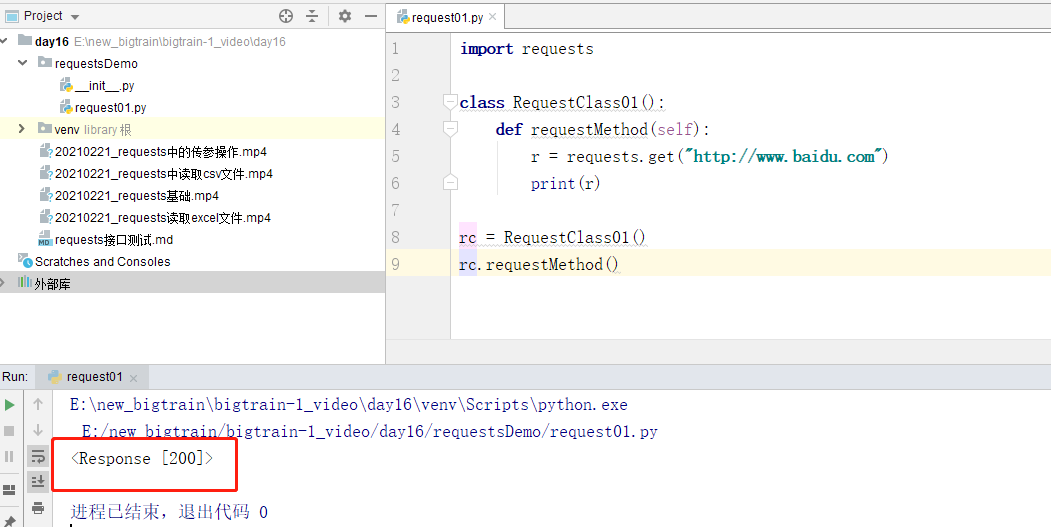Rerun request01 with green play icon
This screenshot has height=527, width=1051.
9,404
